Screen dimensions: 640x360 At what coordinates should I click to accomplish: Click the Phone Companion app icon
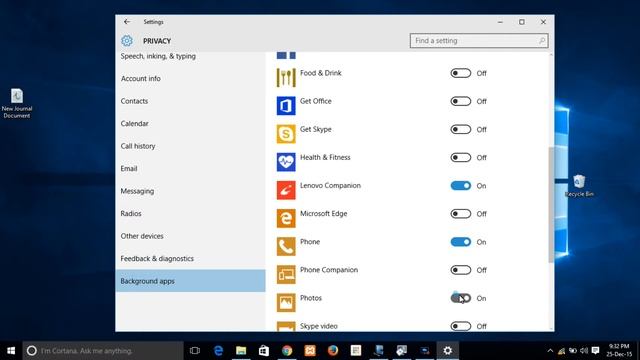pyautogui.click(x=286, y=274)
